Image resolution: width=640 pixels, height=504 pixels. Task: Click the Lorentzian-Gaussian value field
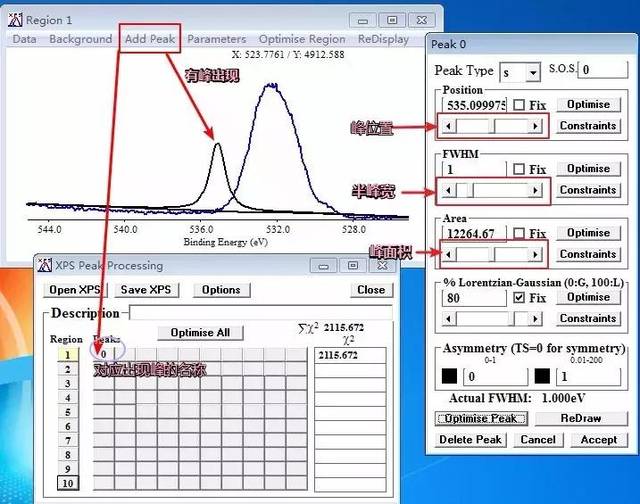click(475, 298)
